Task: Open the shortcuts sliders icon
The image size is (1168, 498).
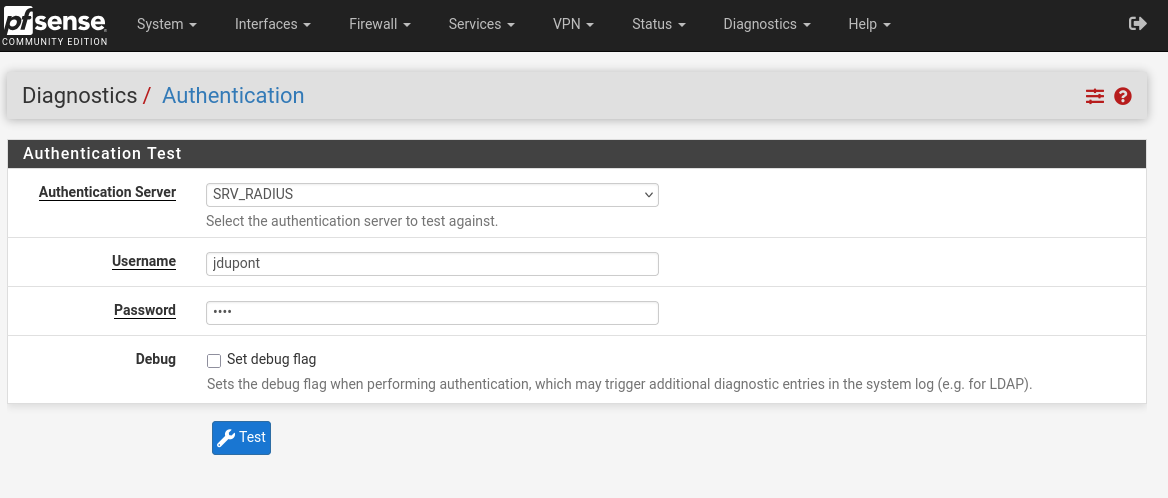Action: pyautogui.click(x=1095, y=96)
